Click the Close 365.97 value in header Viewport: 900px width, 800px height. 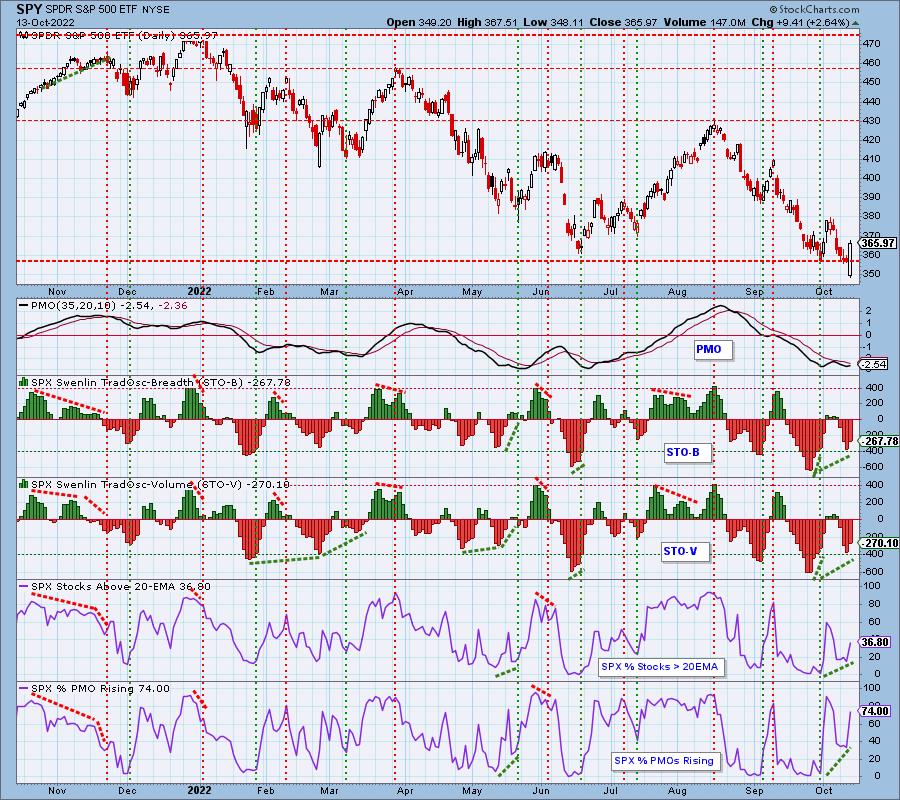coord(624,22)
